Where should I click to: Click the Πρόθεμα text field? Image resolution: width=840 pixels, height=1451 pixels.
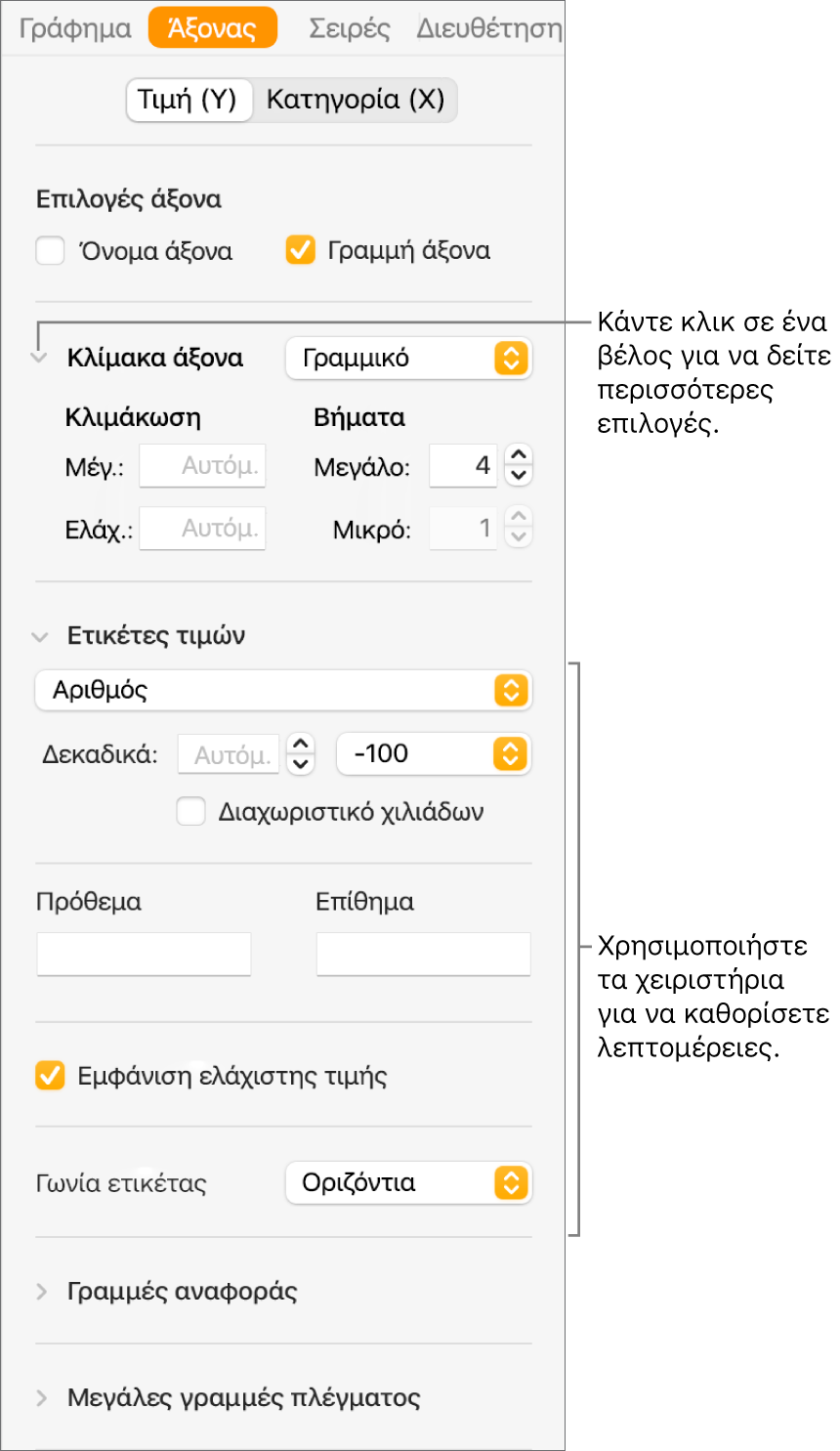pyautogui.click(x=144, y=954)
